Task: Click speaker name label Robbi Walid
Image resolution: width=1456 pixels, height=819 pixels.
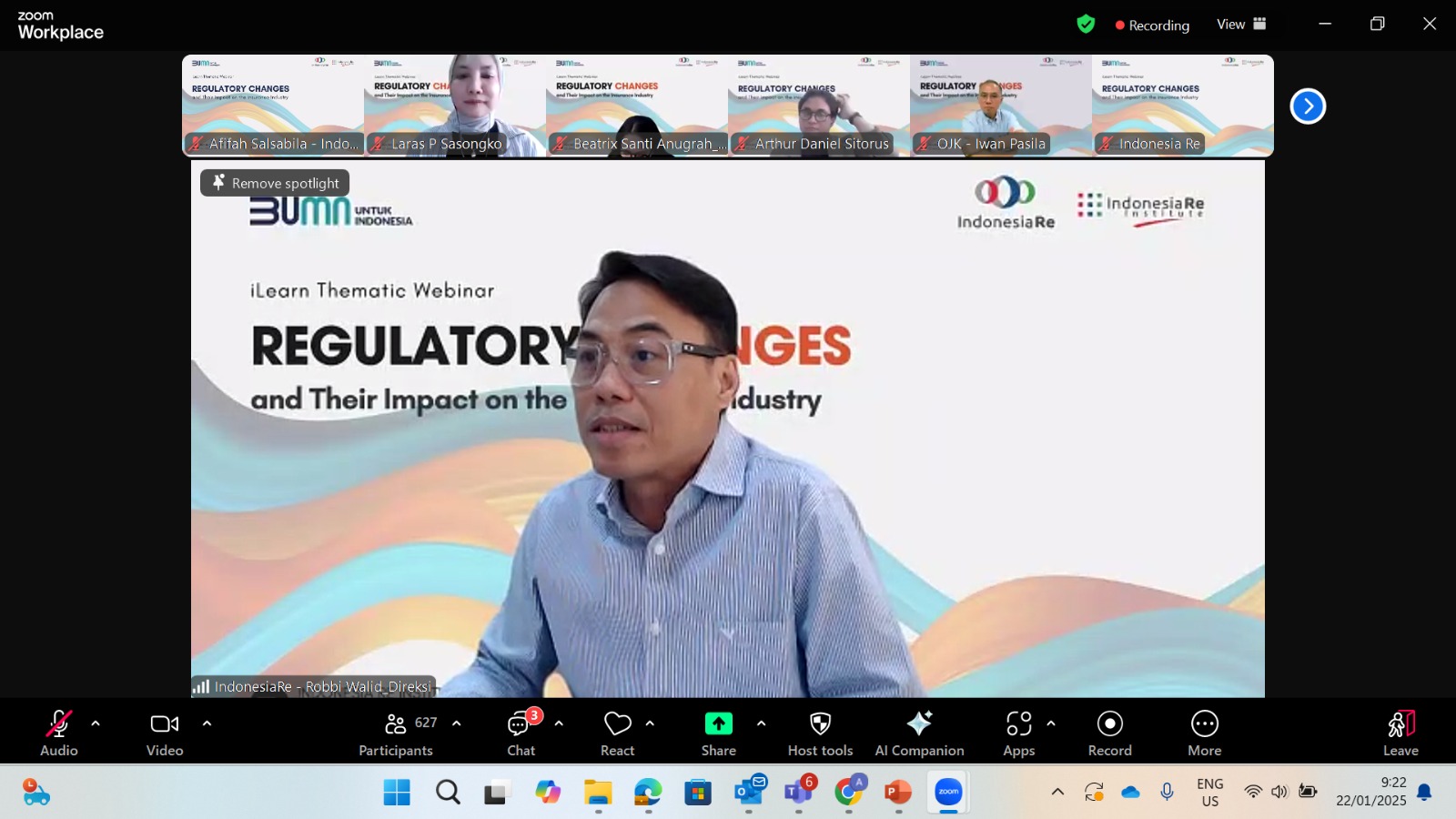Action: 314,686
